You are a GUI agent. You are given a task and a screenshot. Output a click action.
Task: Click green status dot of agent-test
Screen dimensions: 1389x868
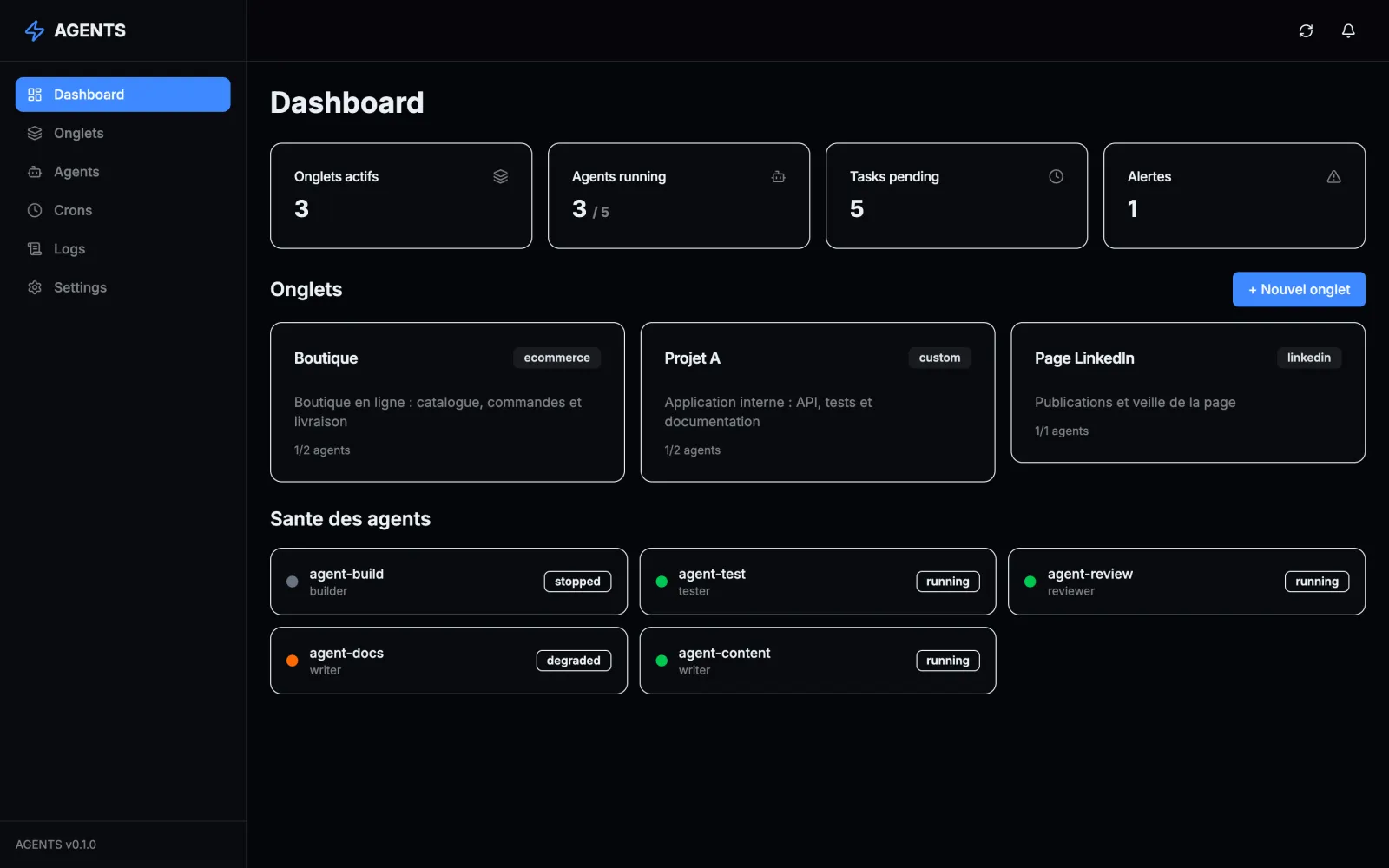point(662,582)
